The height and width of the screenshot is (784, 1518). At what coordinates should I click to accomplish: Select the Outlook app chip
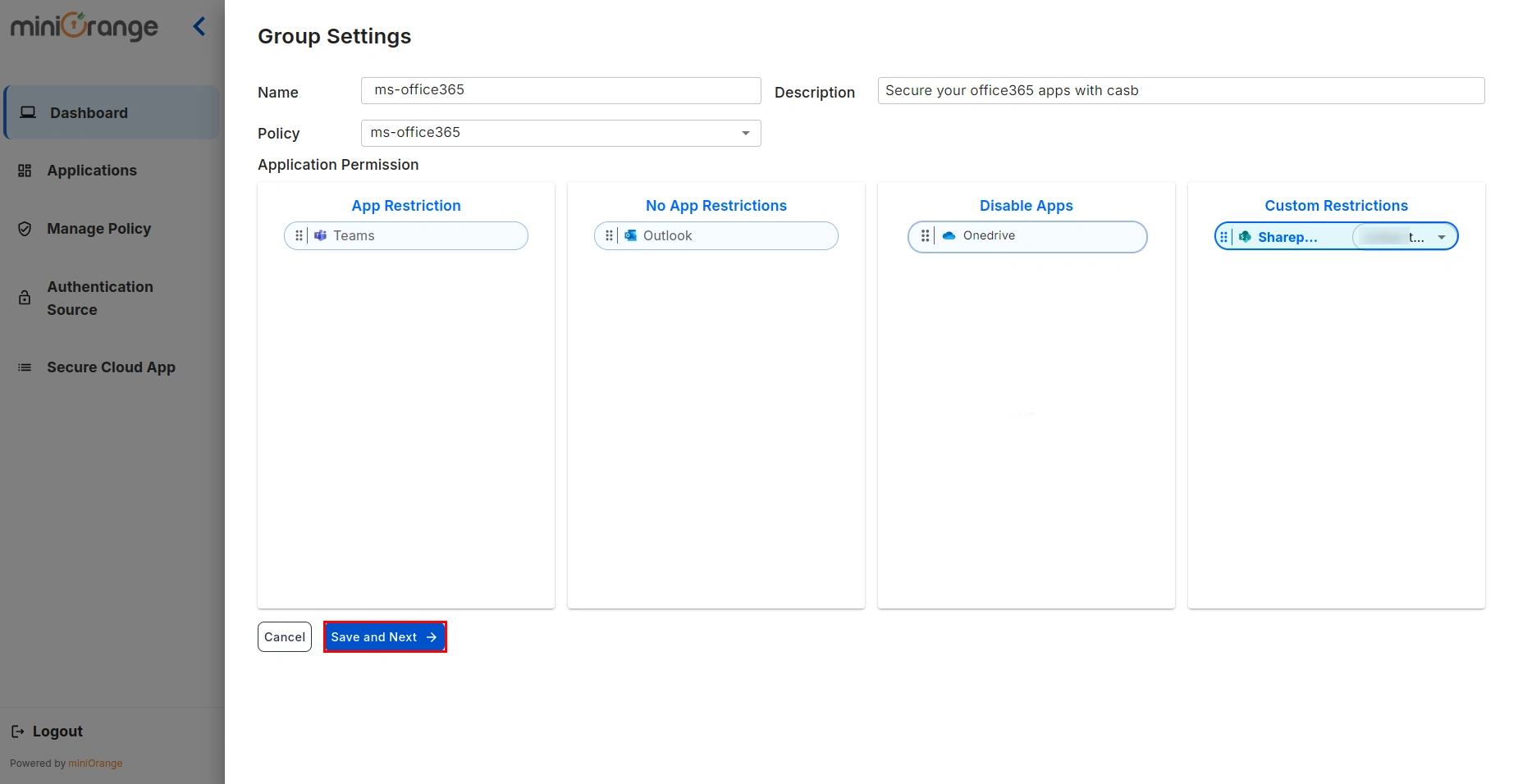pos(716,235)
